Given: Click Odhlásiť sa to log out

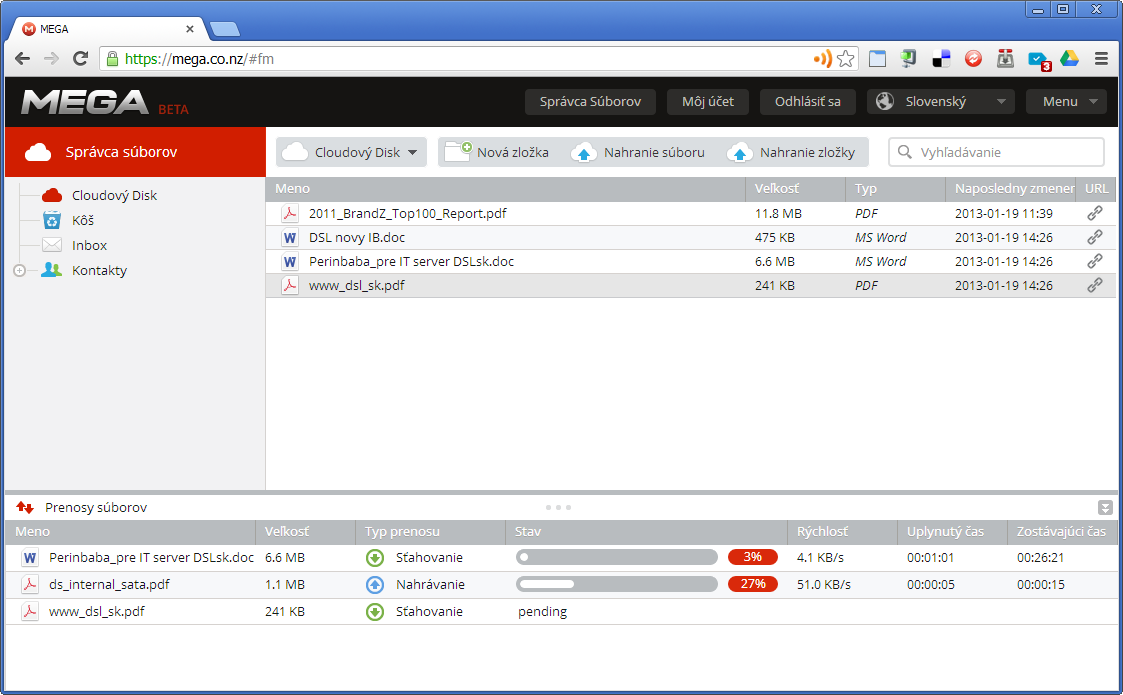Looking at the screenshot, I should tap(807, 102).
